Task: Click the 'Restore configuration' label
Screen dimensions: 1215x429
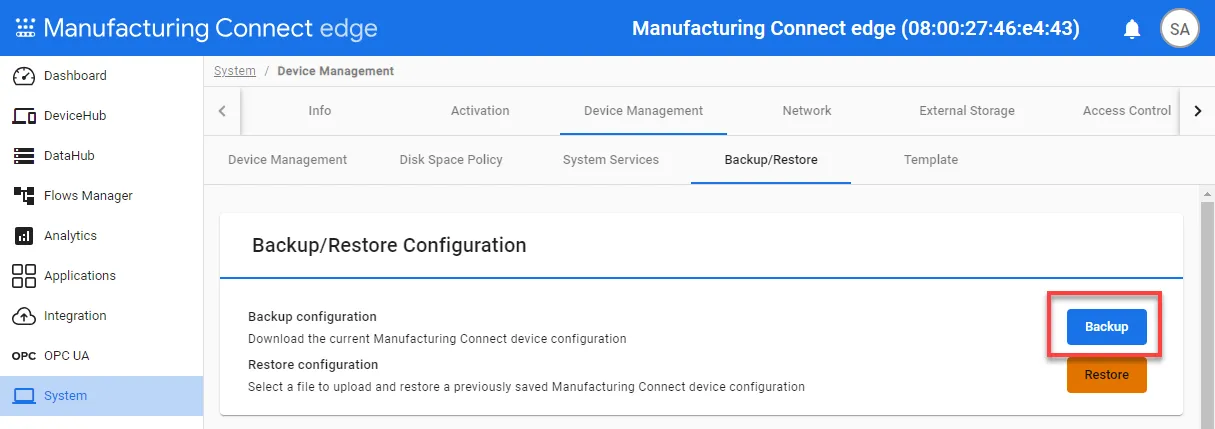Action: [313, 365]
